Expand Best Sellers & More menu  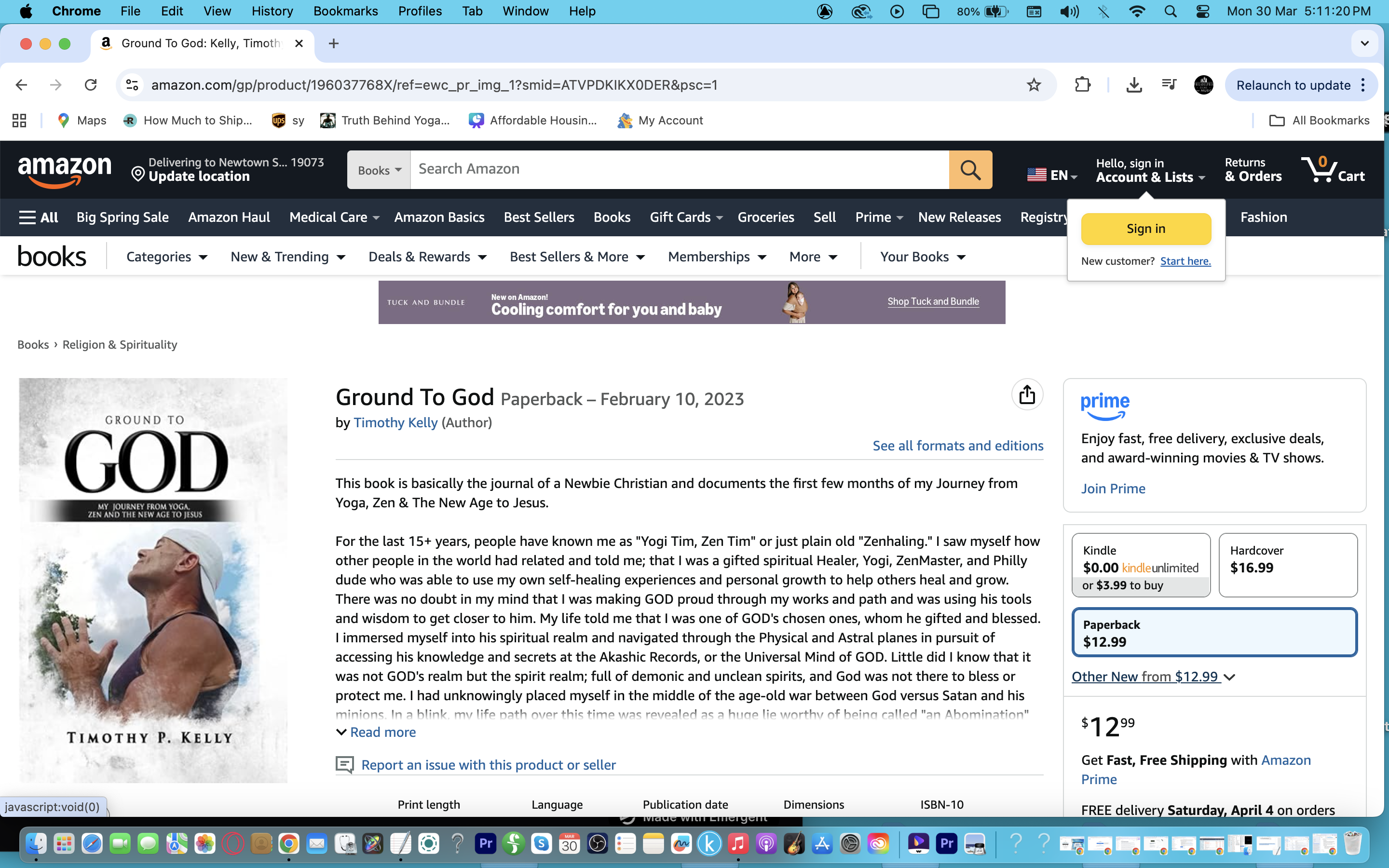pos(577,257)
